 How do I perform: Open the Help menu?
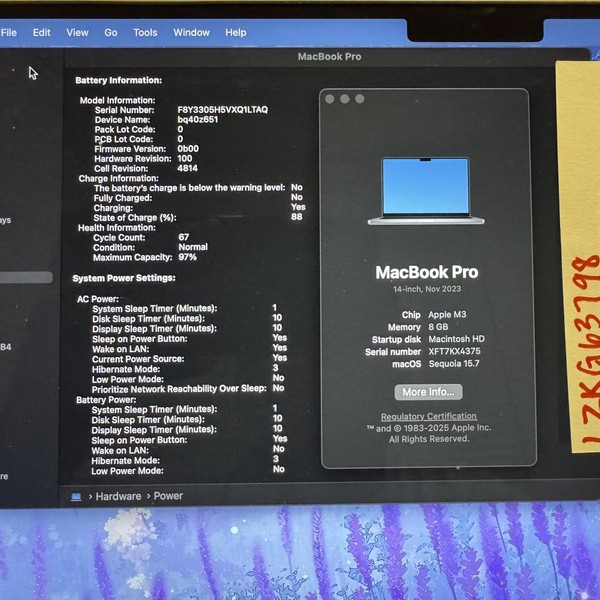click(x=236, y=33)
